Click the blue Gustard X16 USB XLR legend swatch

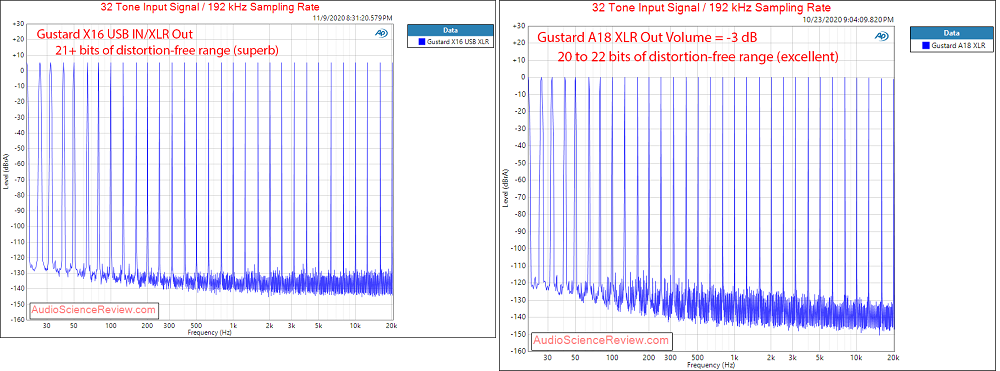tap(421, 41)
